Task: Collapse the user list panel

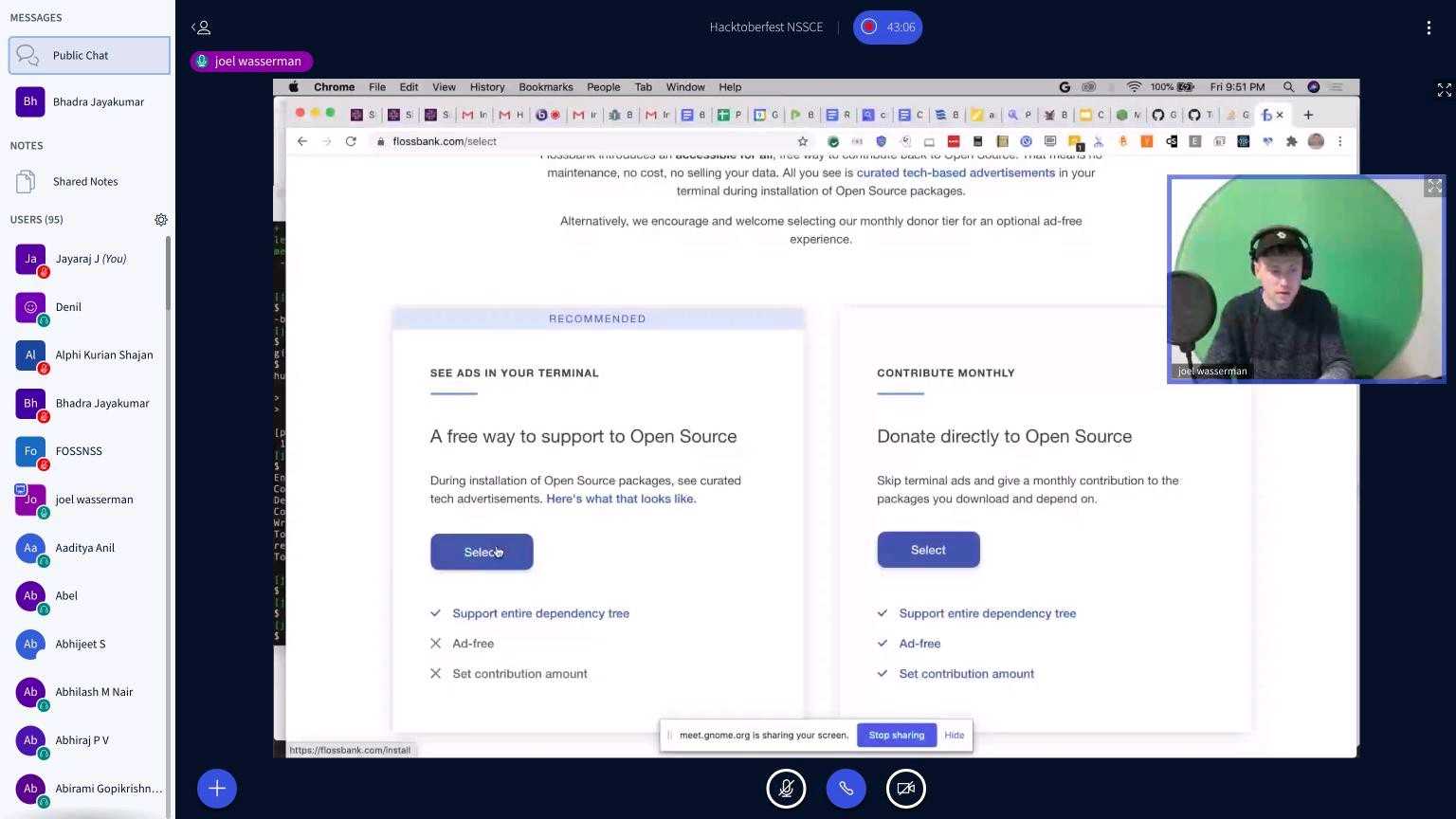Action: [201, 27]
